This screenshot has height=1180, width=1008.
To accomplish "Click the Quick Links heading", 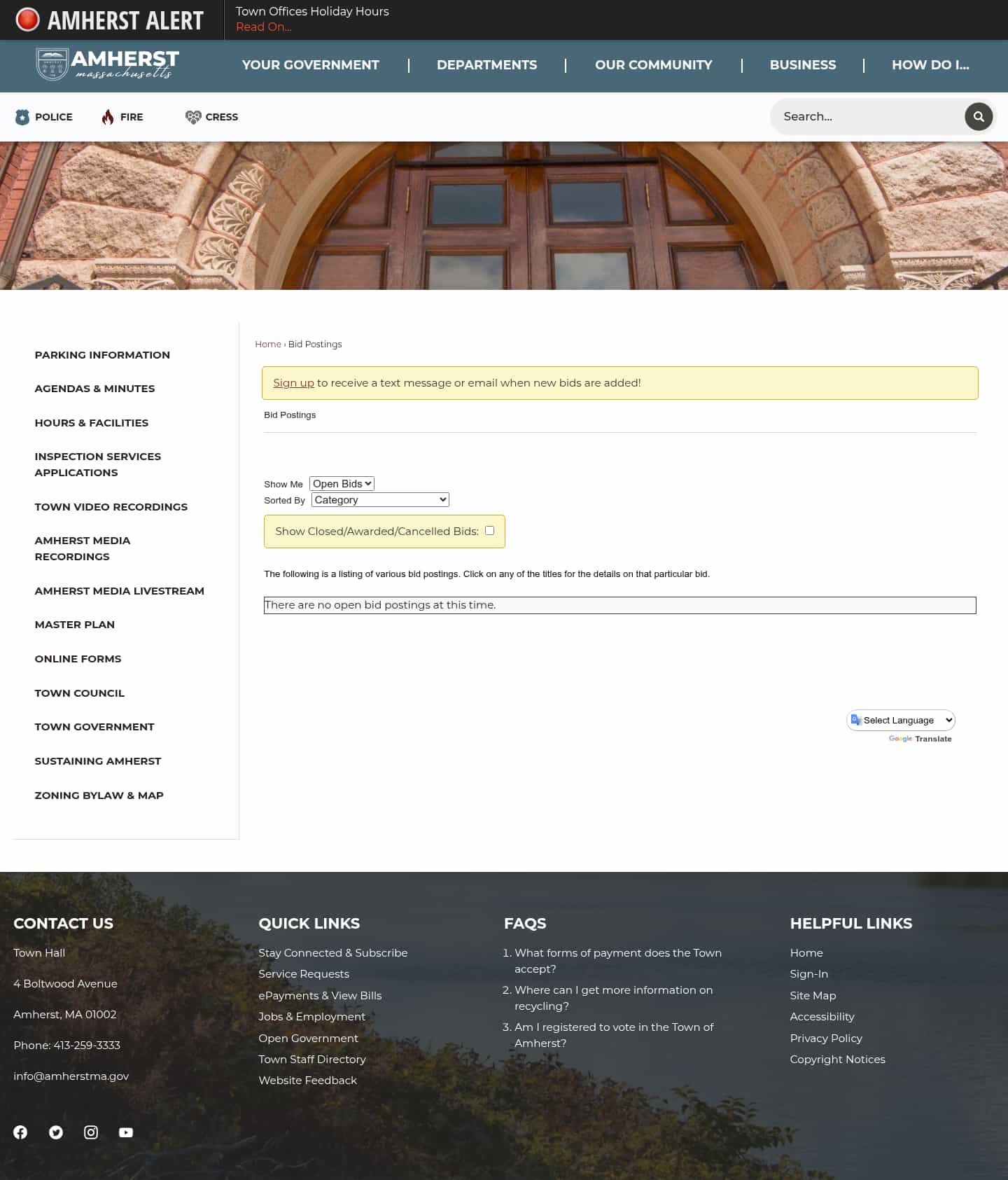I will point(309,923).
